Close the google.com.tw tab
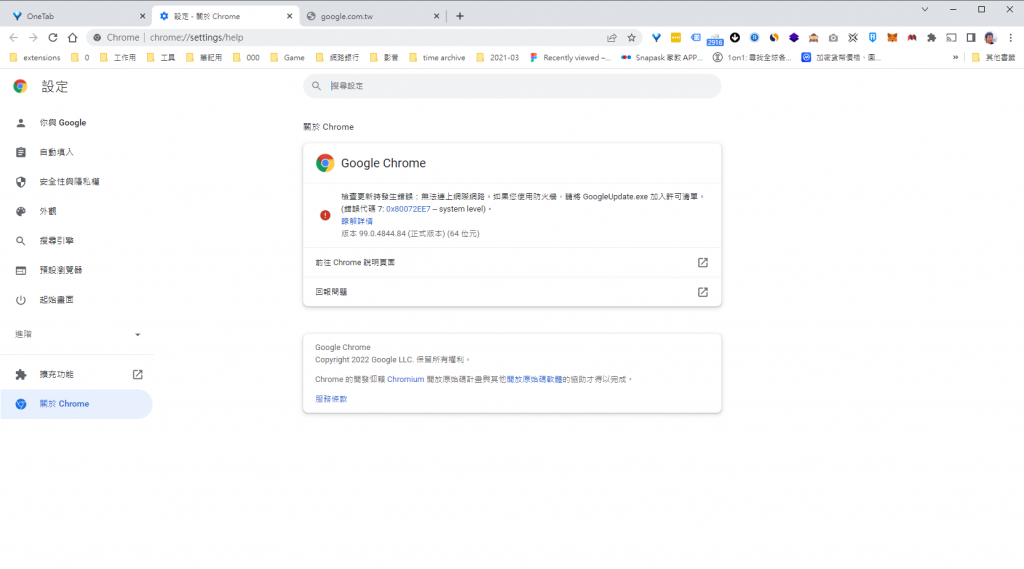 436,16
